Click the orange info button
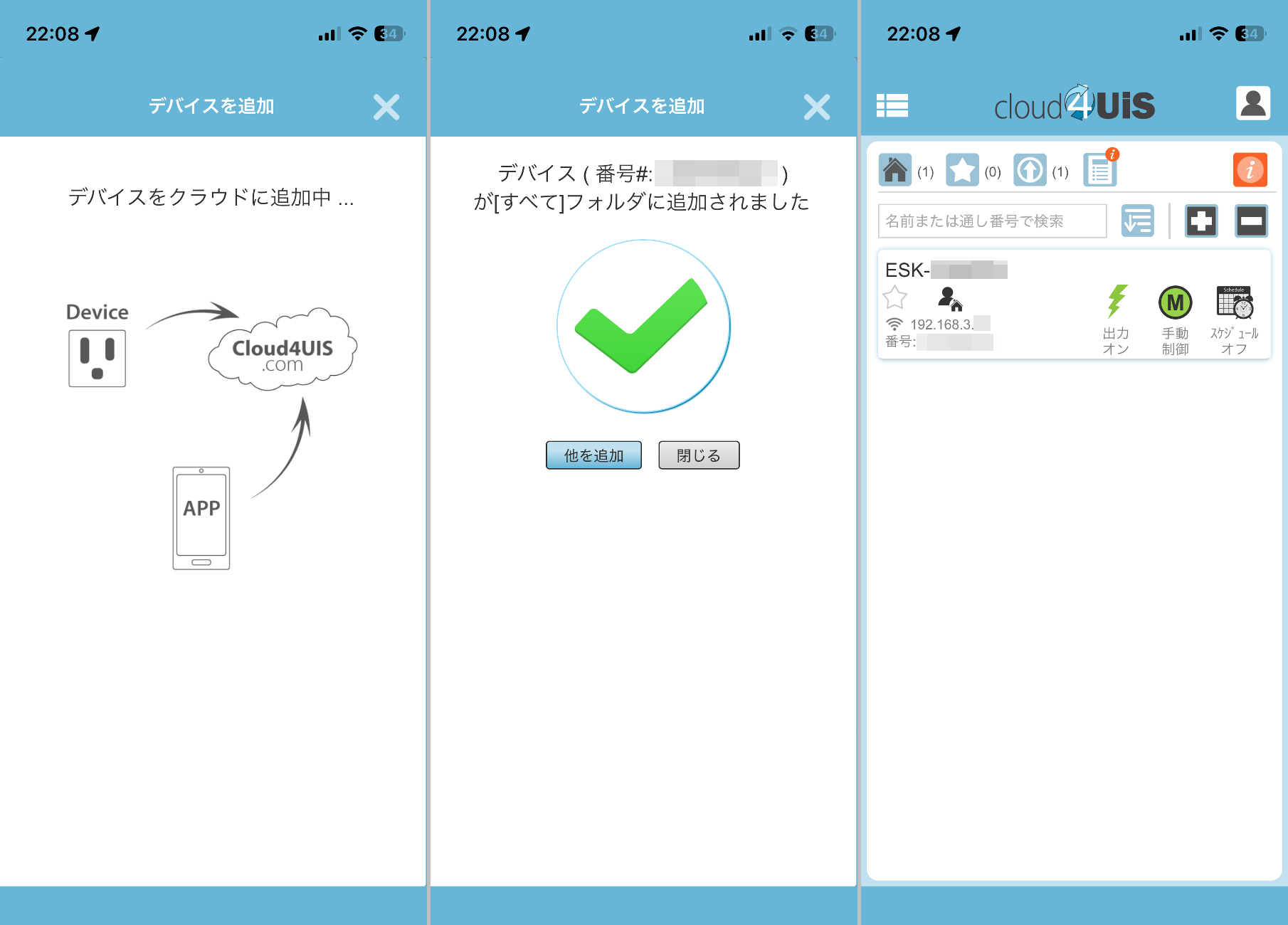 click(1250, 169)
